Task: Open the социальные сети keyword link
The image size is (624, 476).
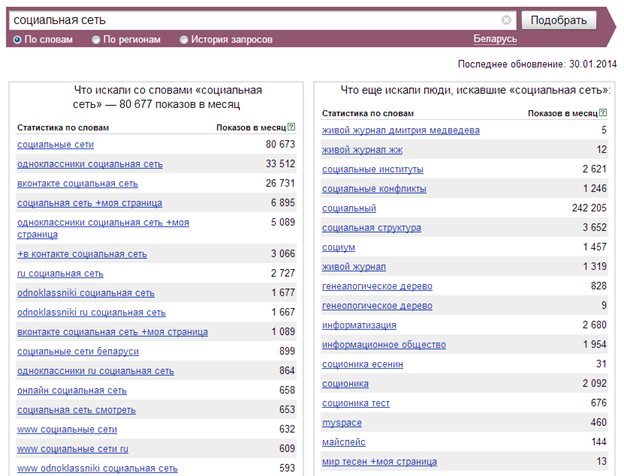Action: [55, 144]
